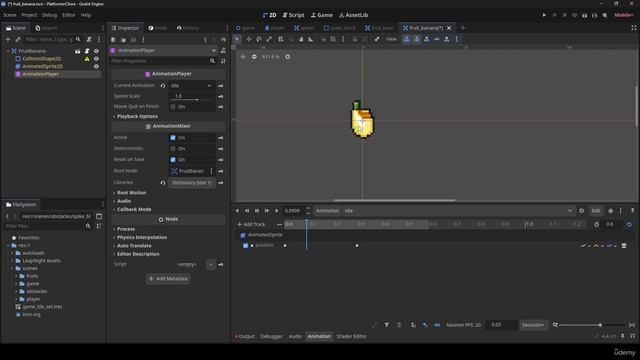Click the Add Child Node plus icon
Image resolution: width=640 pixels, height=360 pixels.
click(8, 40)
